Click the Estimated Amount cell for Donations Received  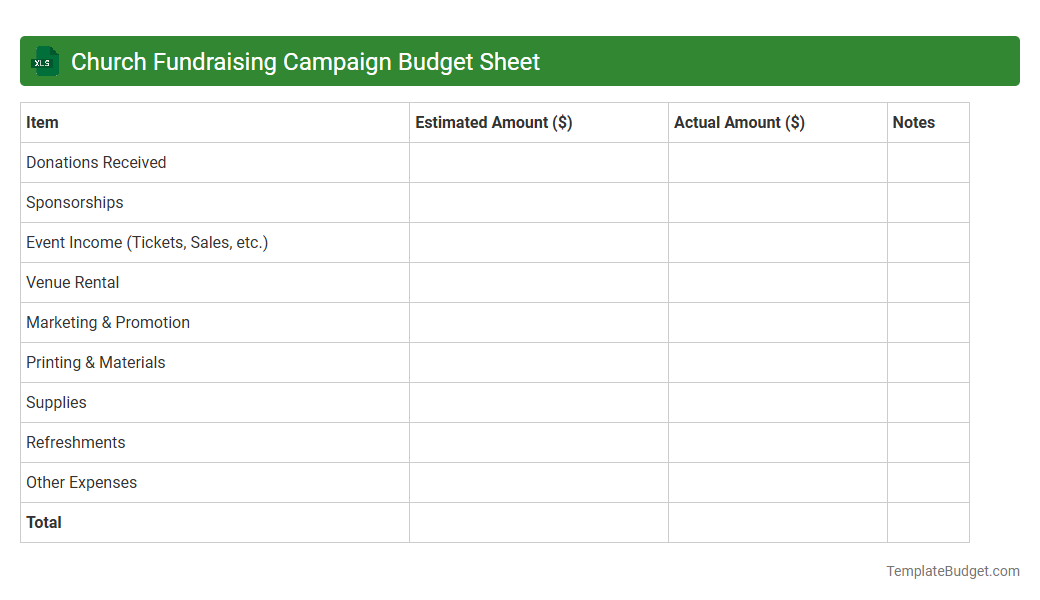(538, 162)
